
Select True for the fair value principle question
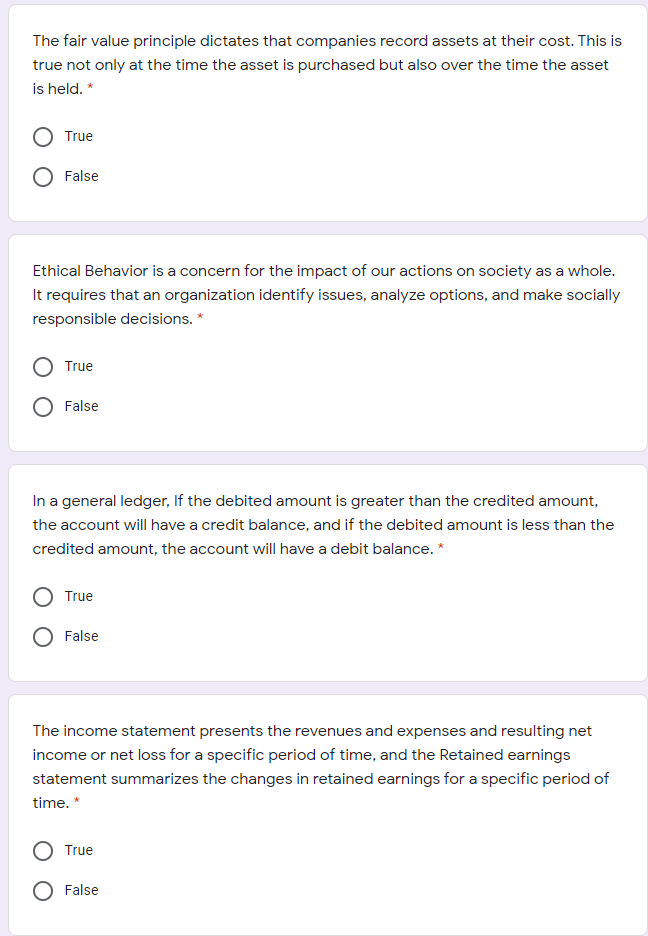pos(43,136)
